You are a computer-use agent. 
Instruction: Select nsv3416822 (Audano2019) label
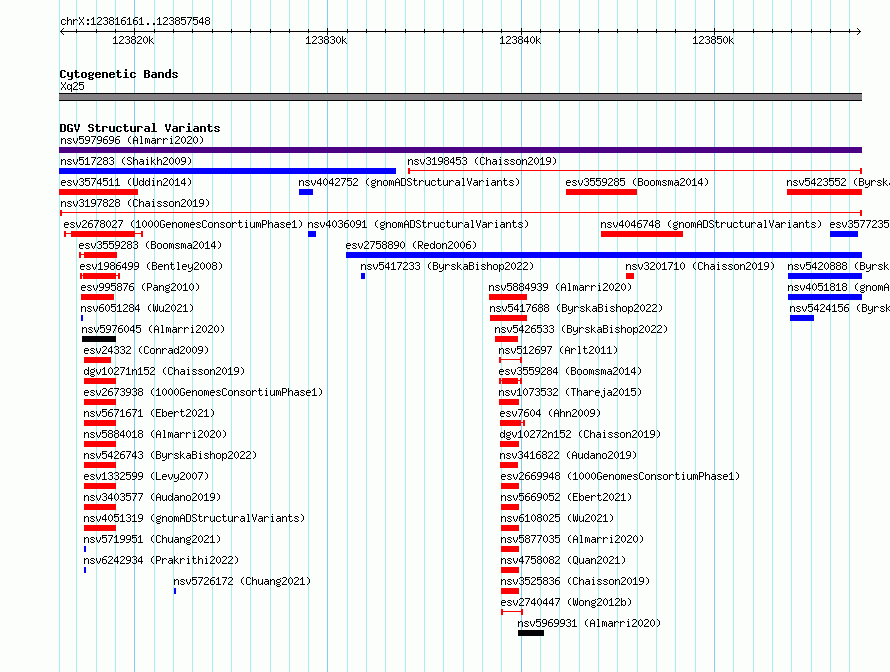568,455
